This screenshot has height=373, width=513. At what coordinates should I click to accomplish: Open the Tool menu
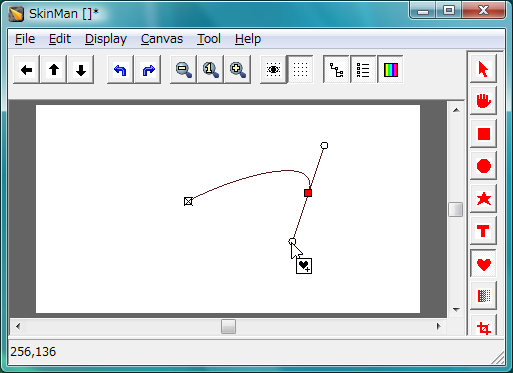pos(209,39)
